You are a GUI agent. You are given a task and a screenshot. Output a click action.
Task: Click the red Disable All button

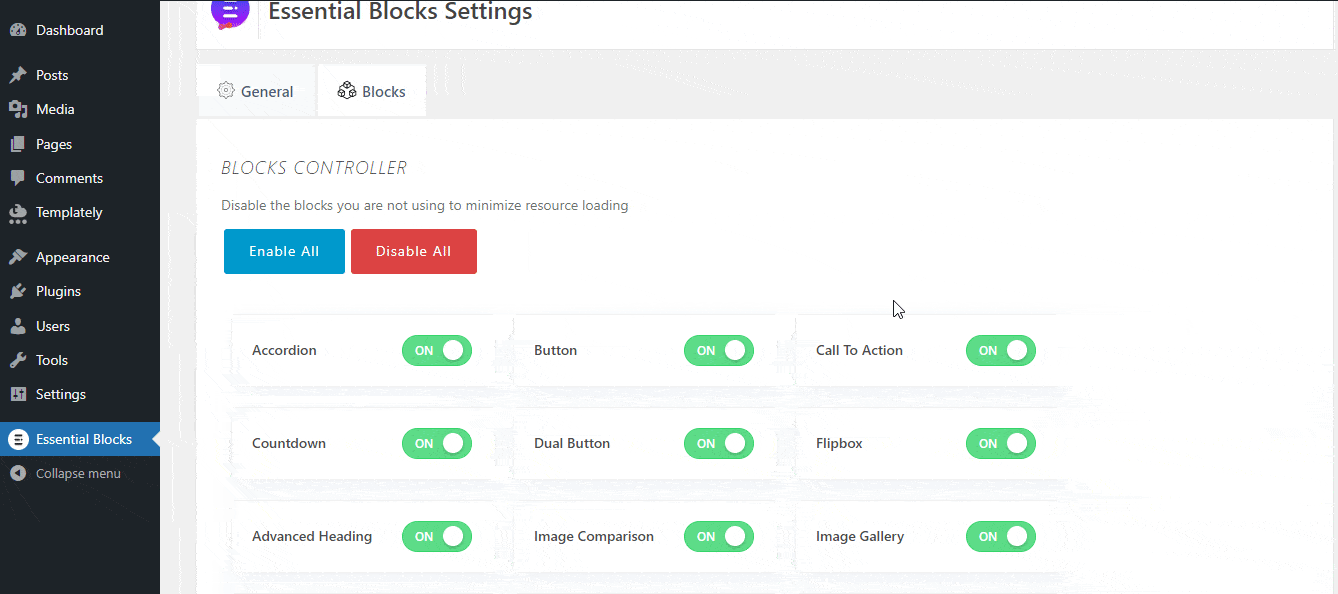pos(414,251)
